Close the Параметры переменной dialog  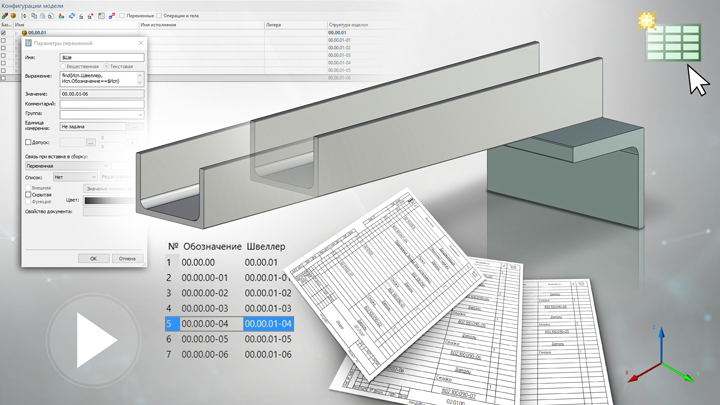pyautogui.click(x=141, y=43)
